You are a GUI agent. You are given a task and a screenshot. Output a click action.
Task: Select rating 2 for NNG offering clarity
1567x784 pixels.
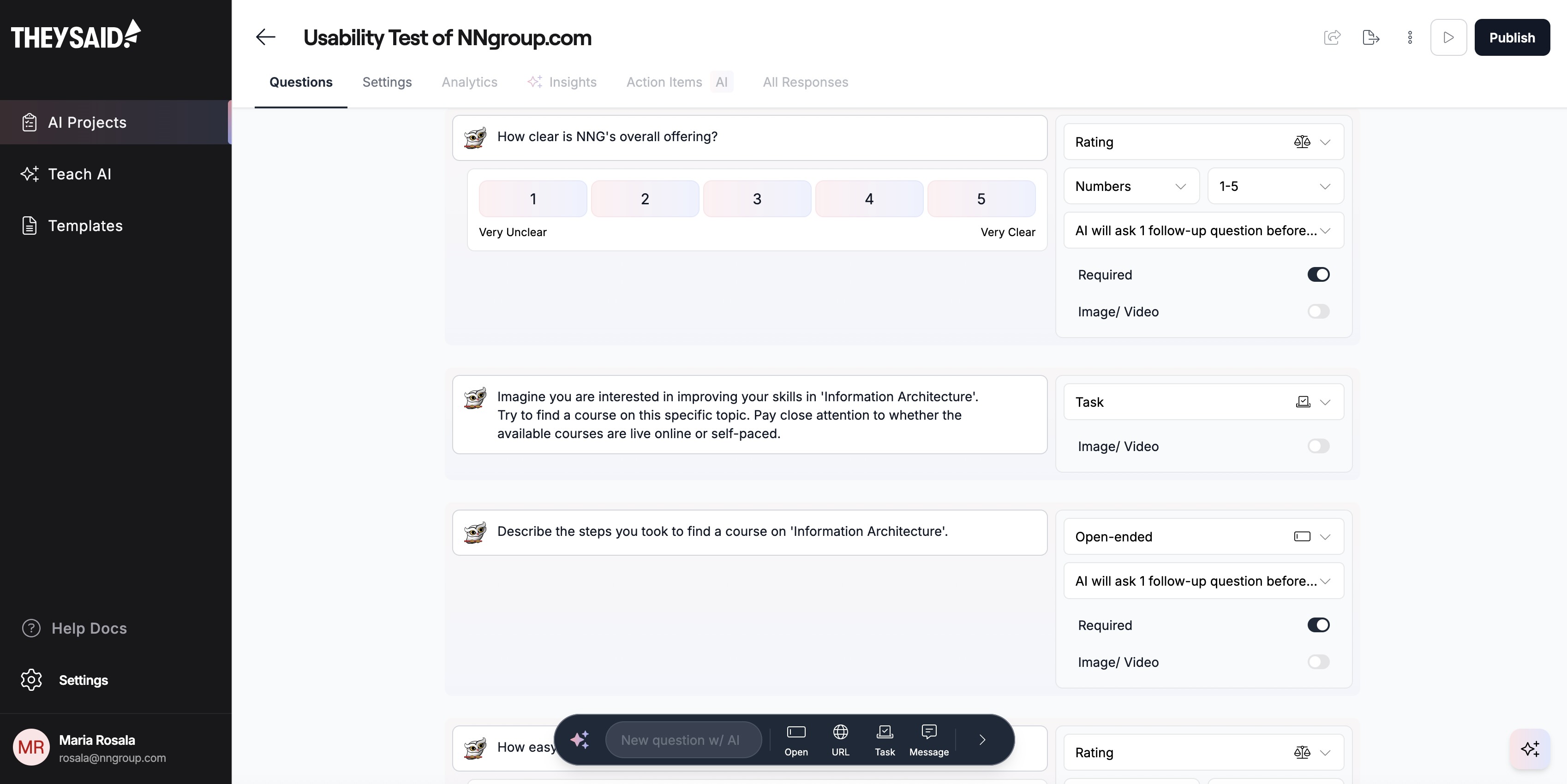click(x=645, y=199)
